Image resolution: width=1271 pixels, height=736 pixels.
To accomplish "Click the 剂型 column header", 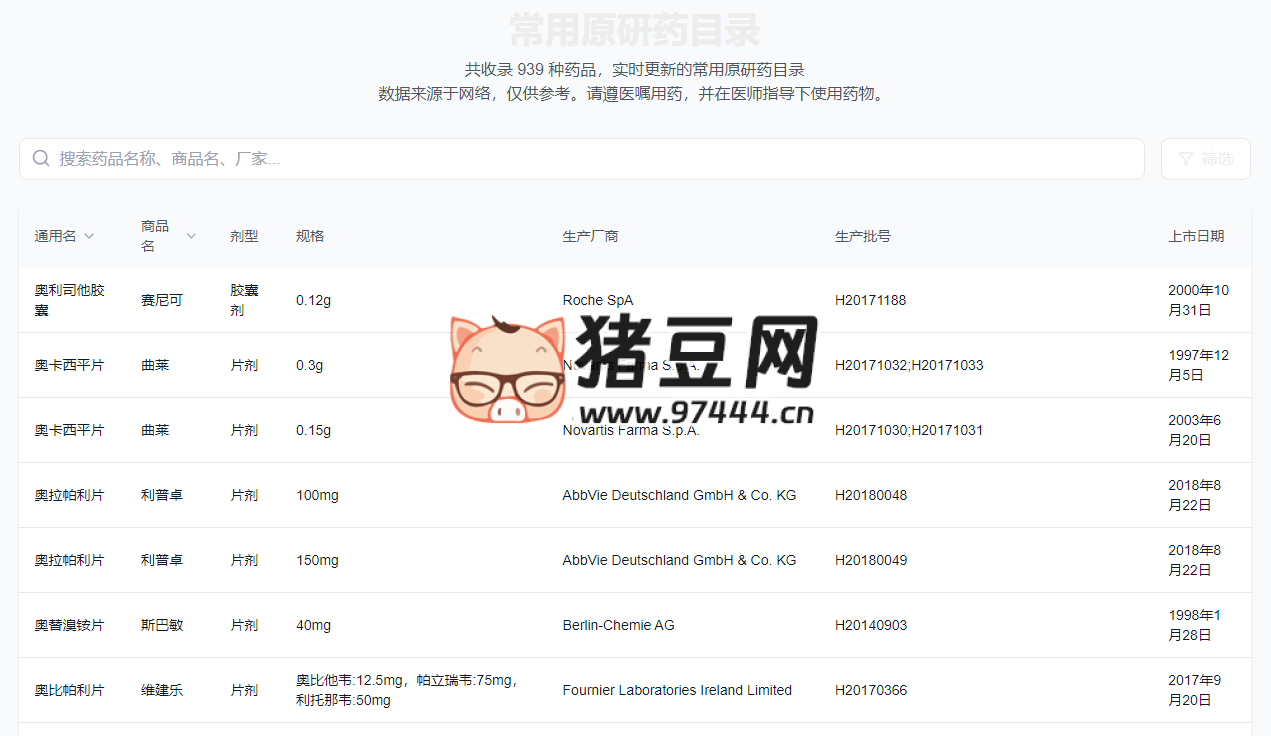I will pos(244,236).
